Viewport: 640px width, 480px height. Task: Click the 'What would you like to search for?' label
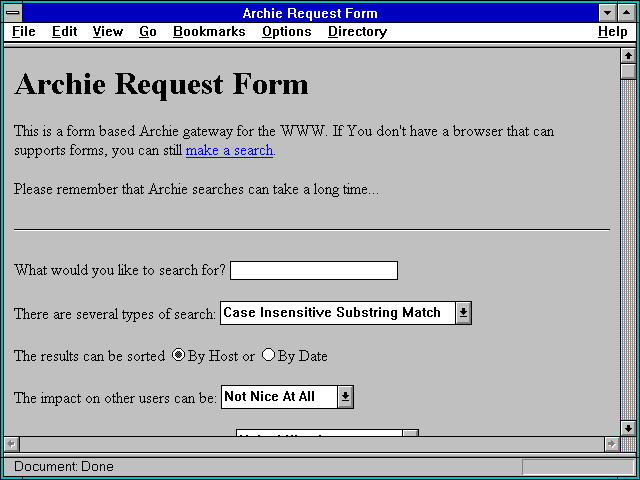pos(120,270)
